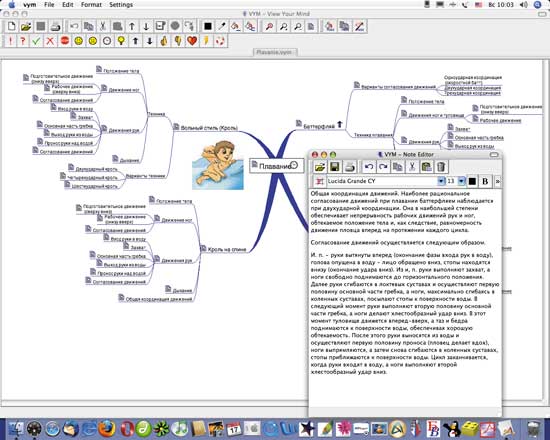Open the Apple menu
Image resolution: width=550 pixels, height=440 pixels.
[x=12, y=5]
